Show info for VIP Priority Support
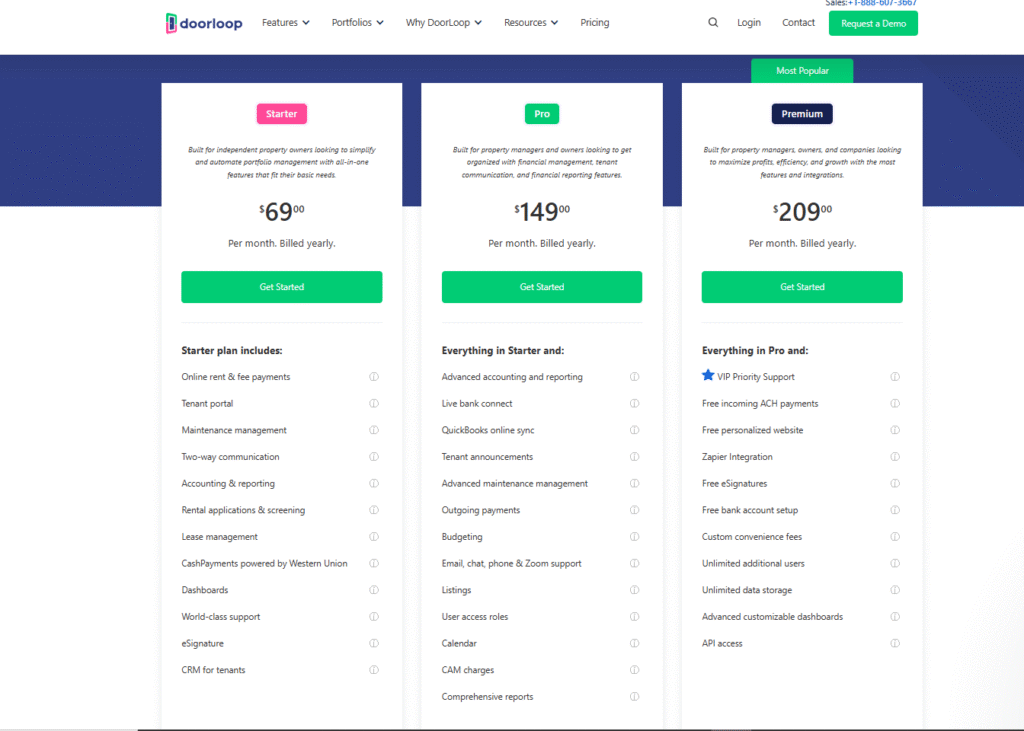This screenshot has width=1024, height=731. pyautogui.click(x=895, y=377)
